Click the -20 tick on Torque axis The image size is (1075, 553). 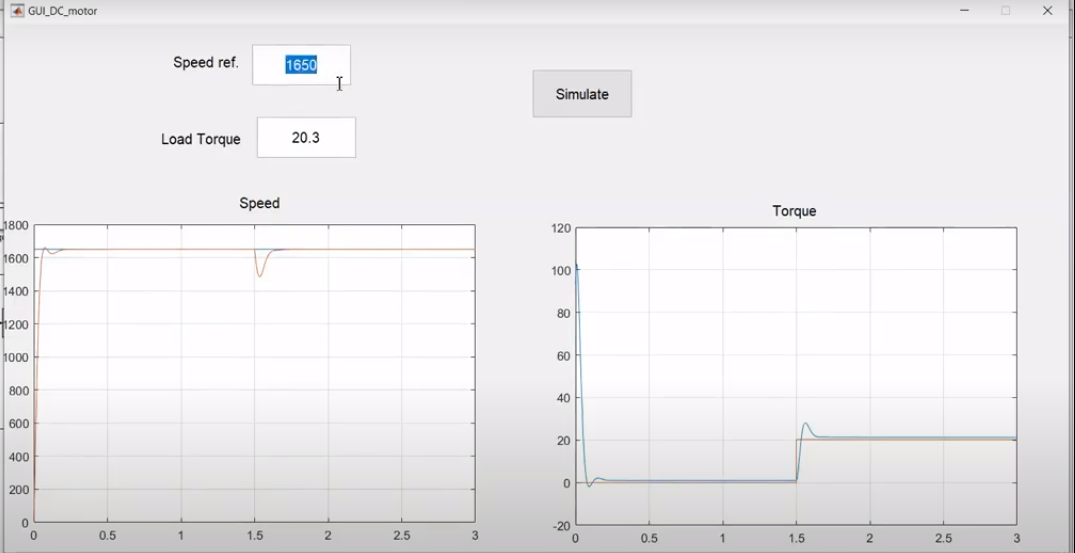click(x=561, y=526)
